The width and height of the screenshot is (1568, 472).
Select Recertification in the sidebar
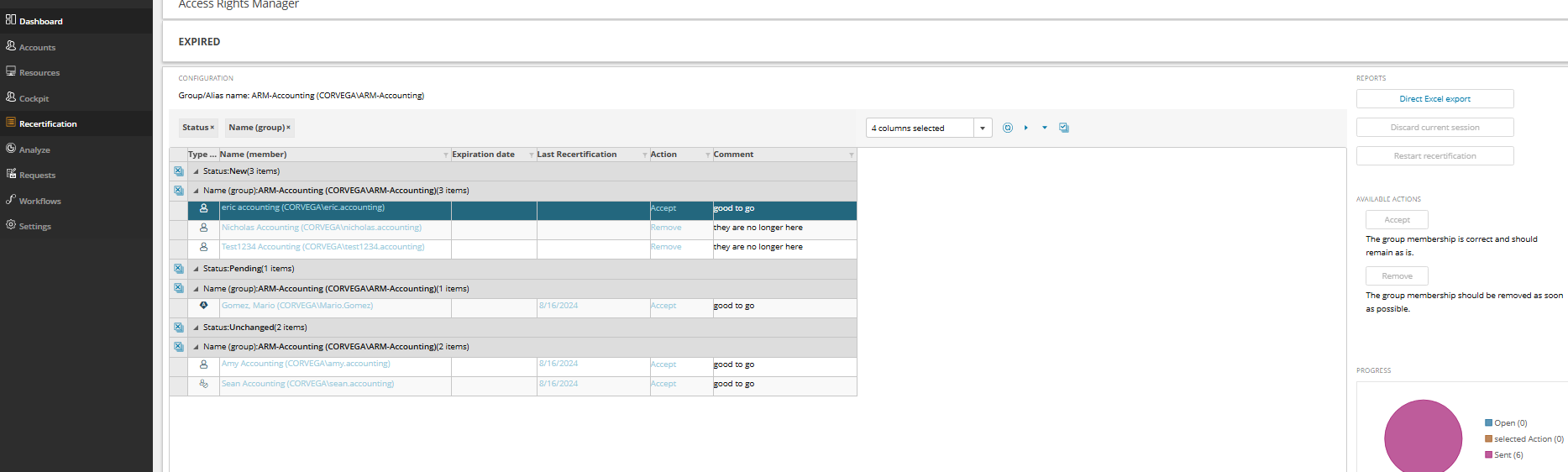pos(48,123)
